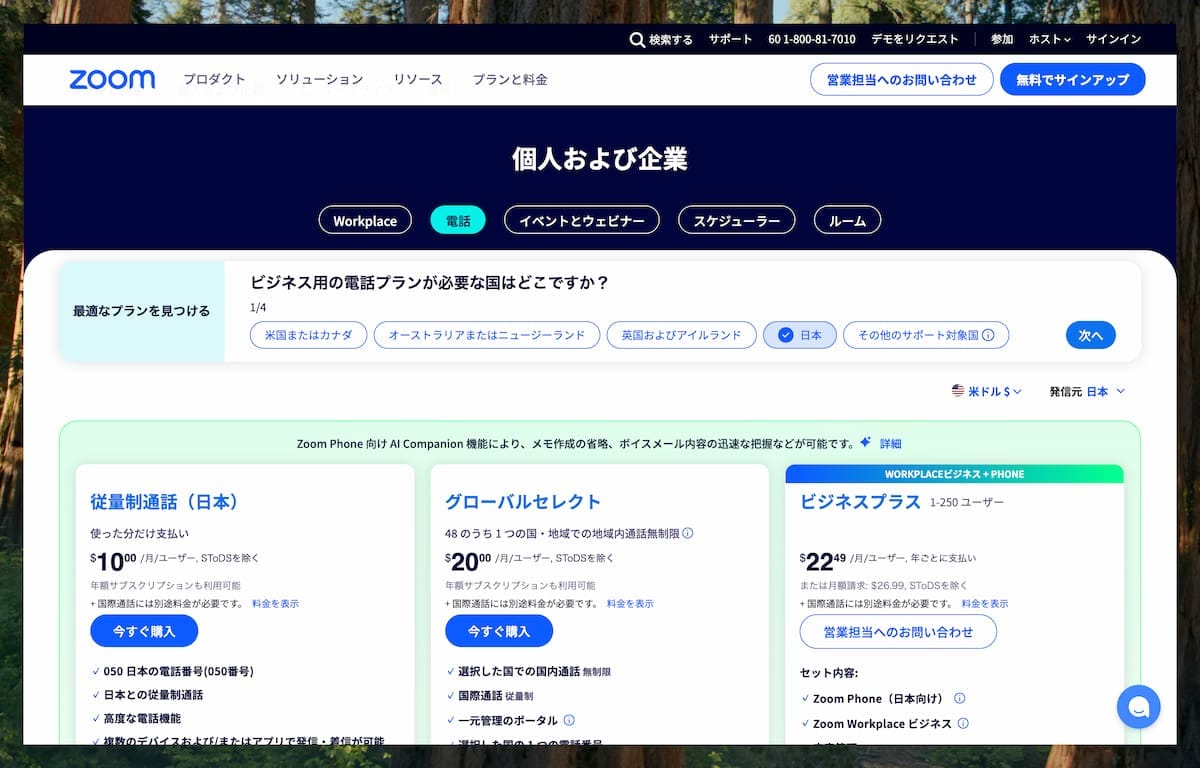This screenshot has width=1200, height=768.
Task: Click the サインイン link
Action: pyautogui.click(x=1113, y=40)
